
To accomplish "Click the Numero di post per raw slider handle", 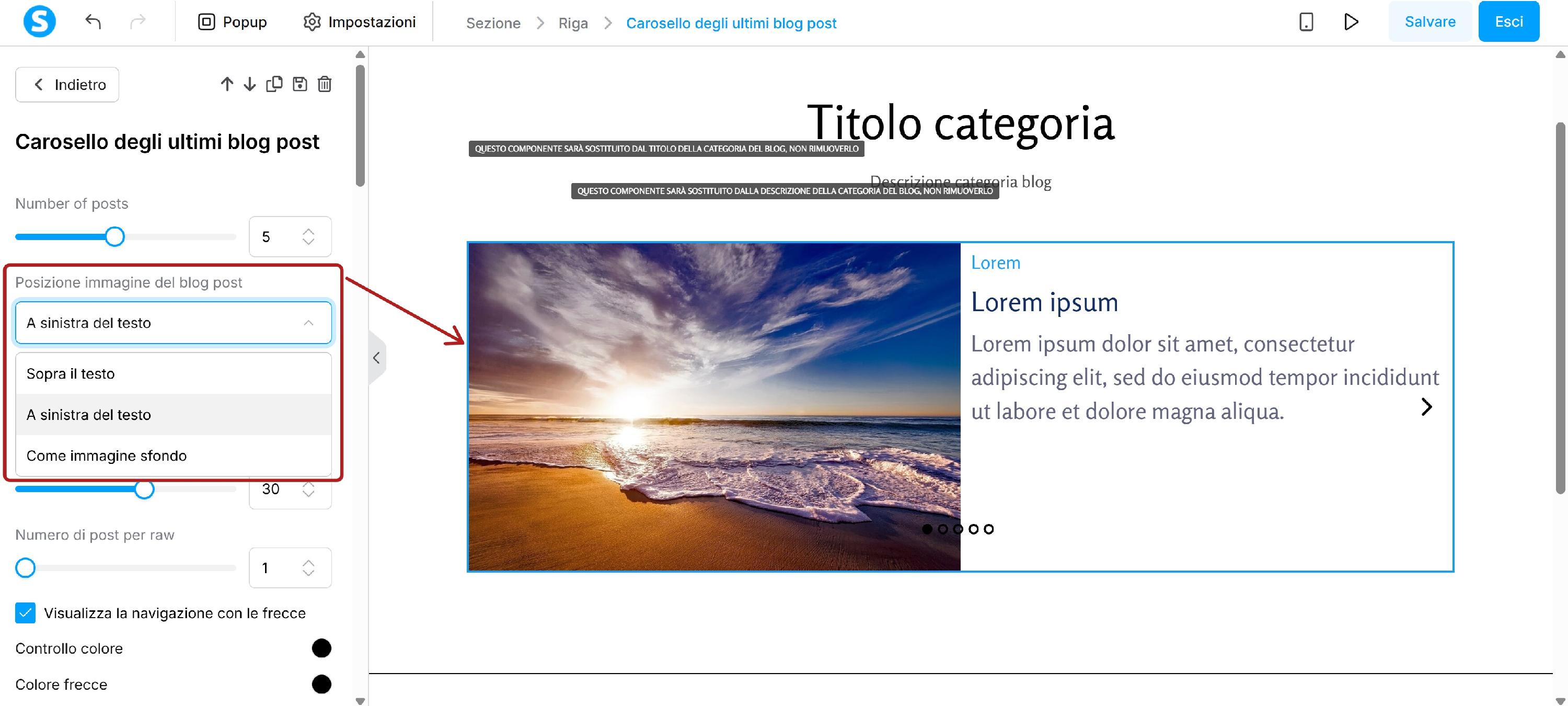I will 26,568.
